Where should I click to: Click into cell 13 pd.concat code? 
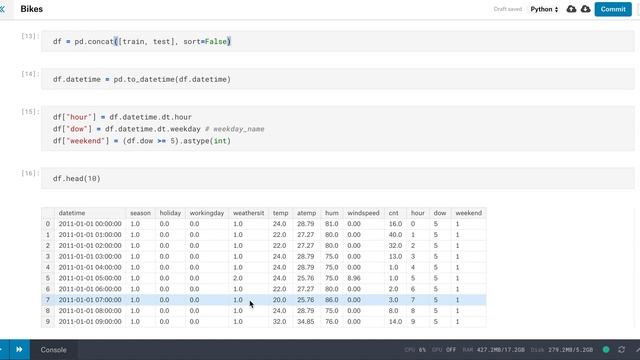pos(338,41)
